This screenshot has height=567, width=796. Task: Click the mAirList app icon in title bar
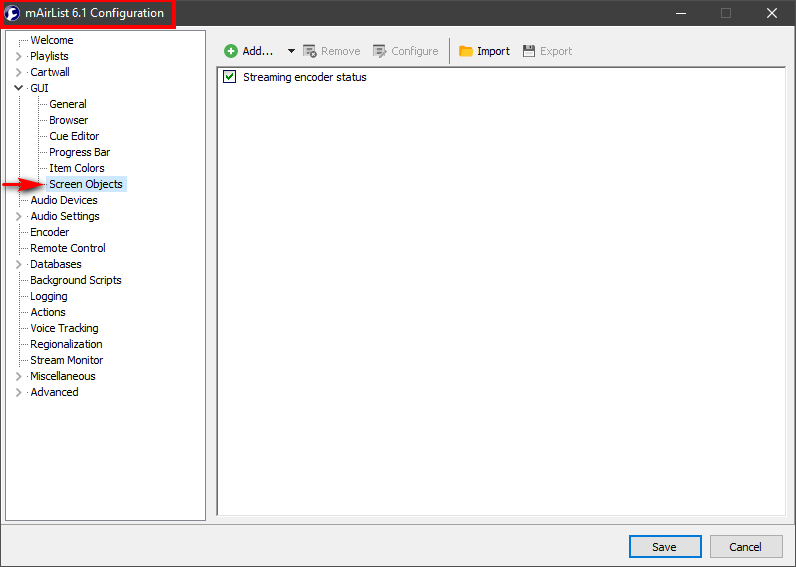(x=14, y=13)
